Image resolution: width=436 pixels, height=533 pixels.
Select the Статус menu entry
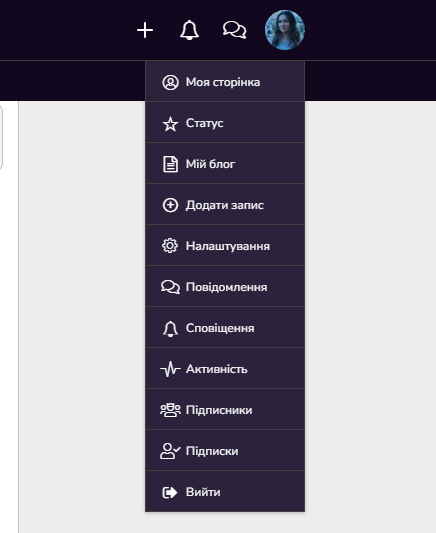[x=225, y=123]
